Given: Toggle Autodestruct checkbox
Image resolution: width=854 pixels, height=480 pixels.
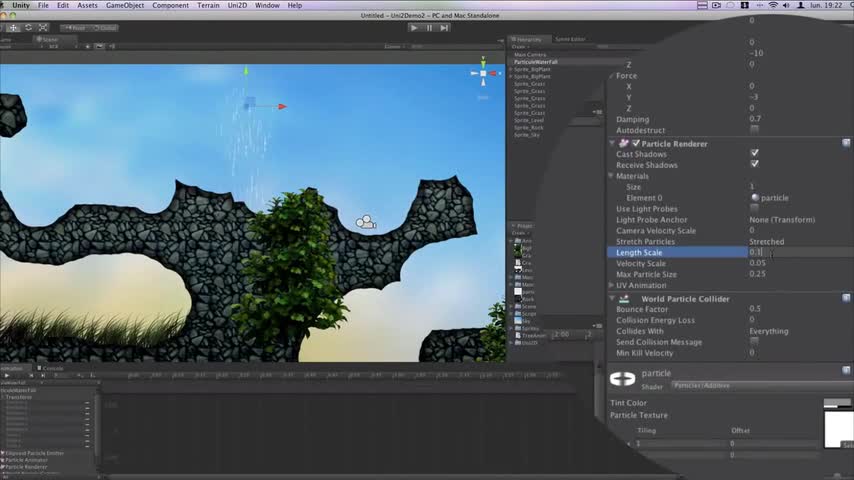Looking at the screenshot, I should pos(754,130).
